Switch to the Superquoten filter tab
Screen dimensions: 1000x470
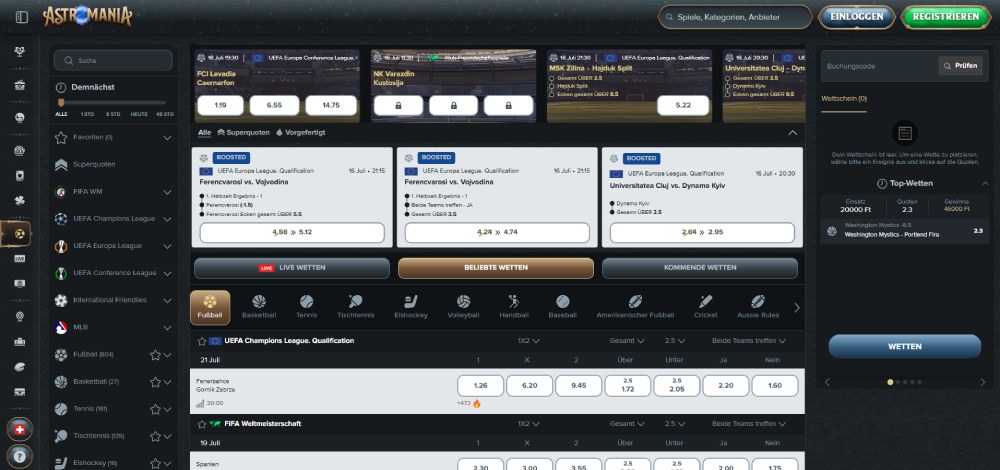244,133
